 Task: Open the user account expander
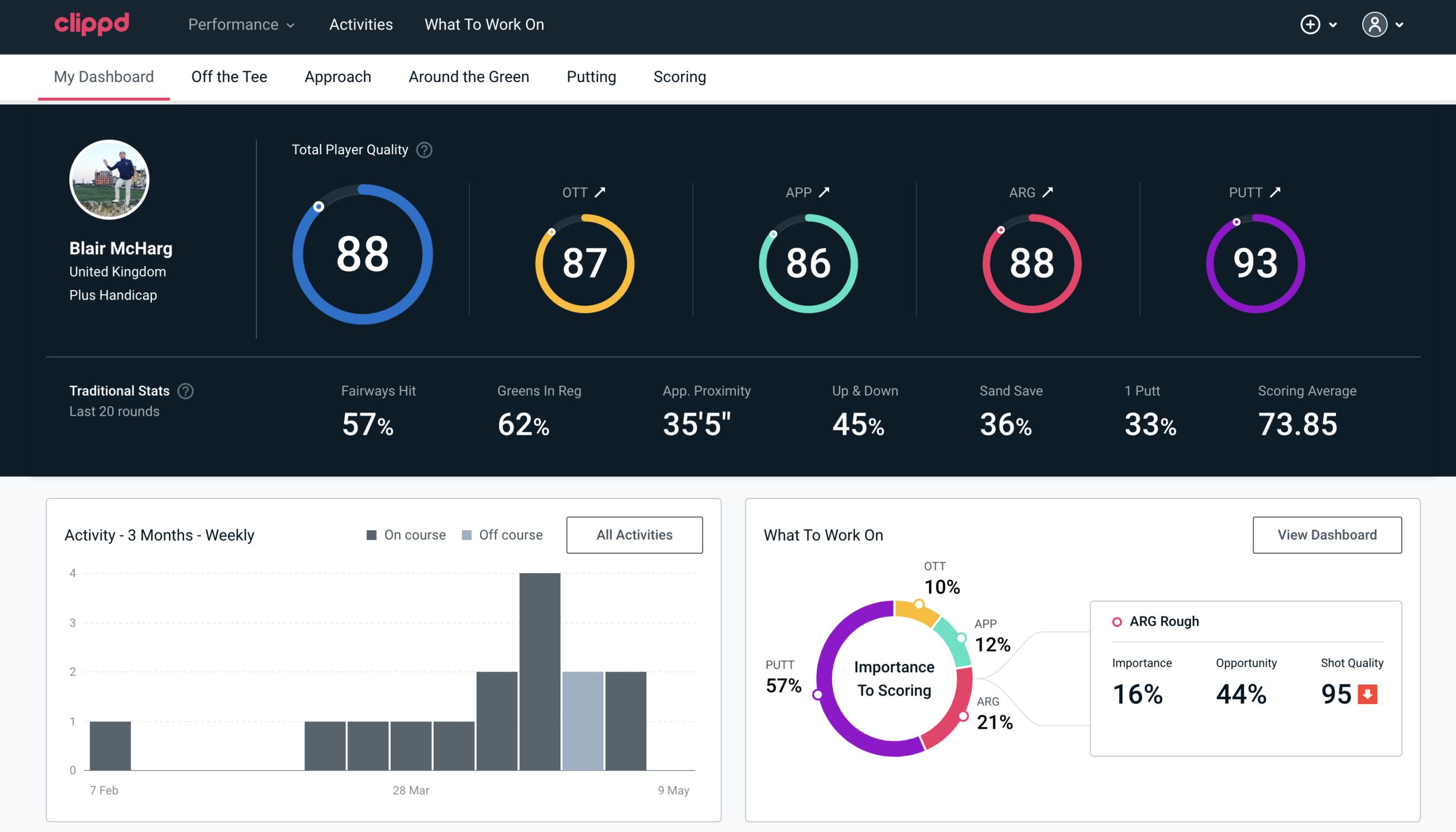tap(1400, 25)
